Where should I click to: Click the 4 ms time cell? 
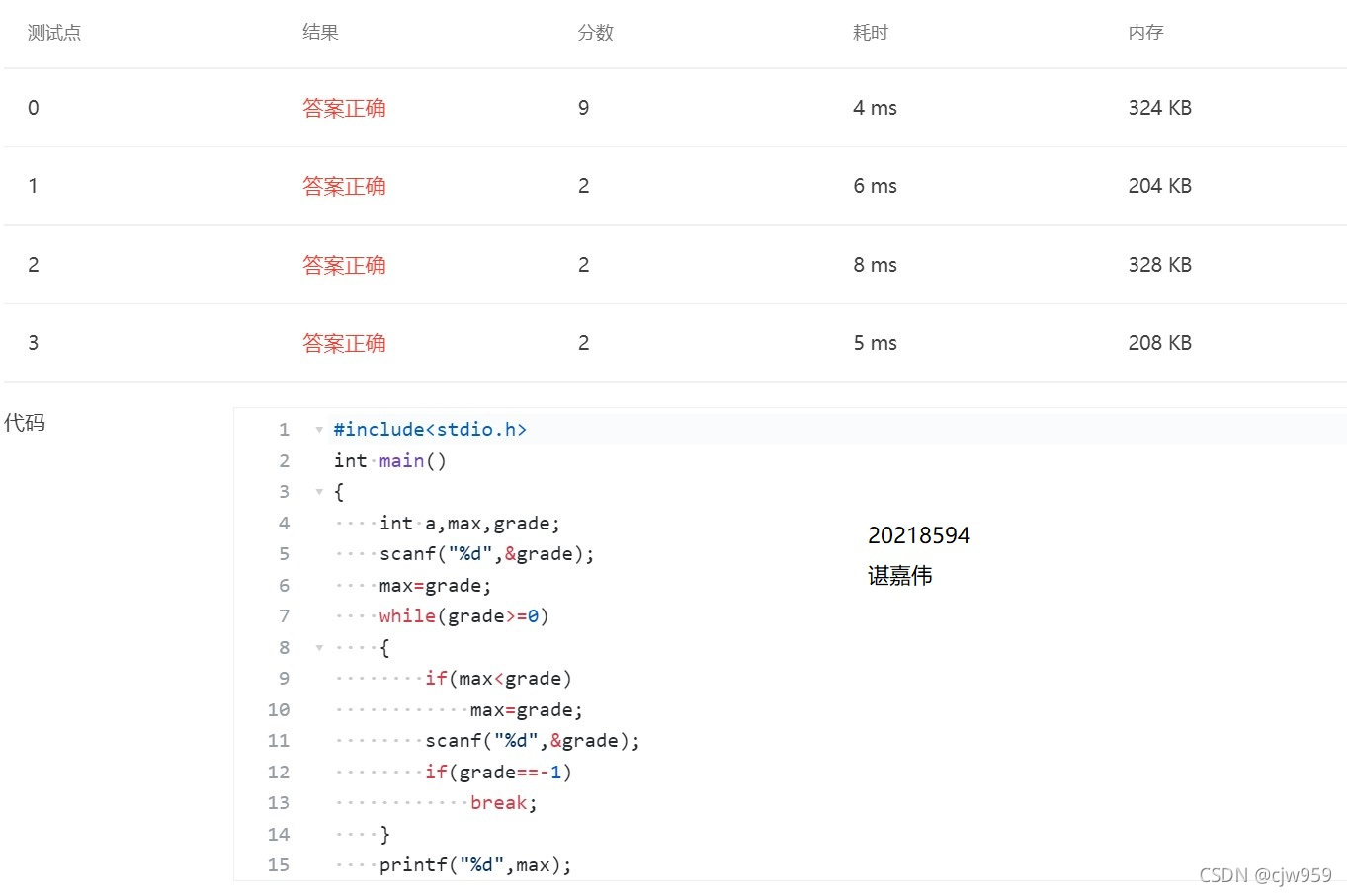[x=875, y=108]
